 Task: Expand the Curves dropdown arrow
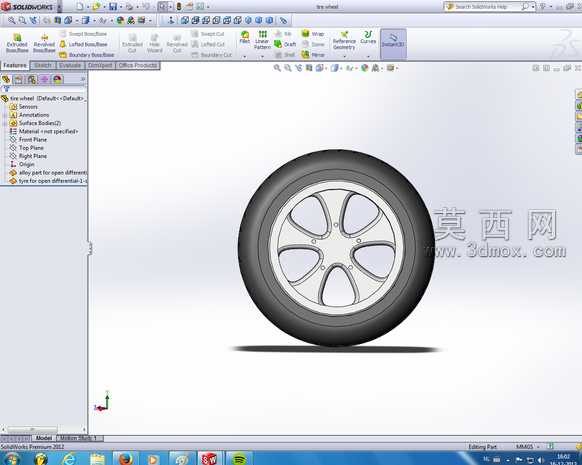click(368, 56)
